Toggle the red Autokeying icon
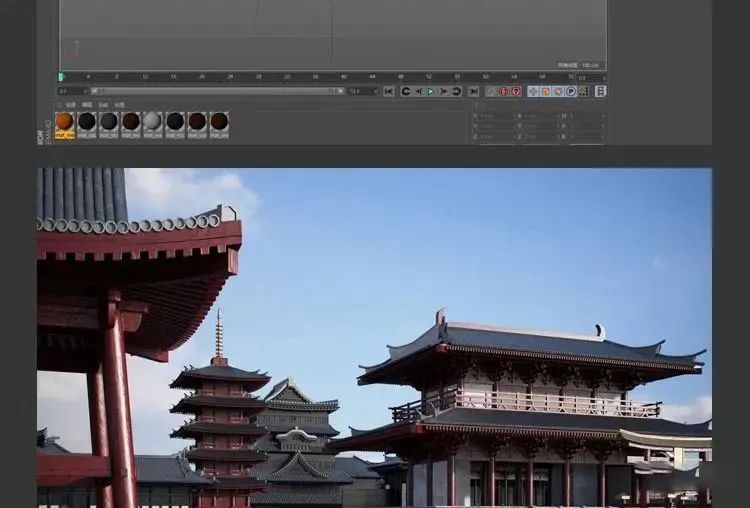The width and height of the screenshot is (750, 508). (x=516, y=91)
